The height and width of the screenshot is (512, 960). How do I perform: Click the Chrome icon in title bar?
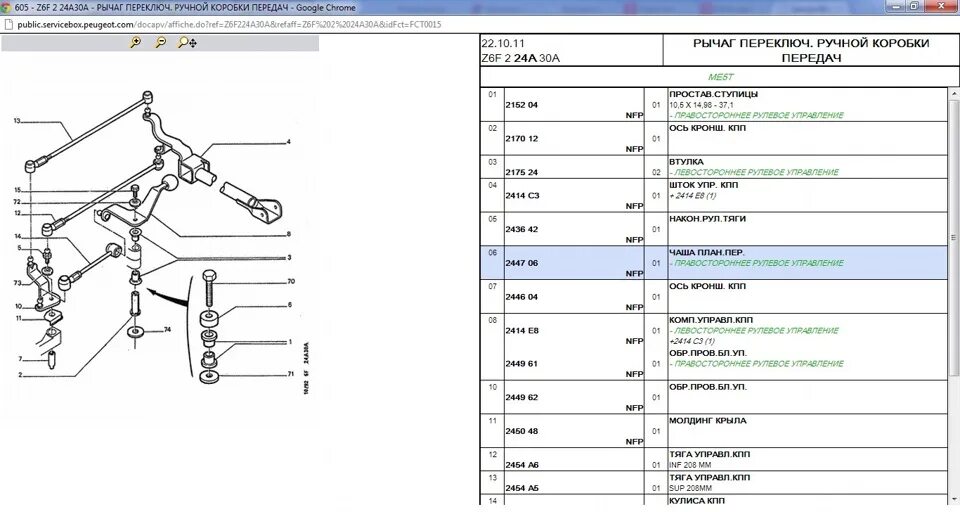(x=6, y=7)
